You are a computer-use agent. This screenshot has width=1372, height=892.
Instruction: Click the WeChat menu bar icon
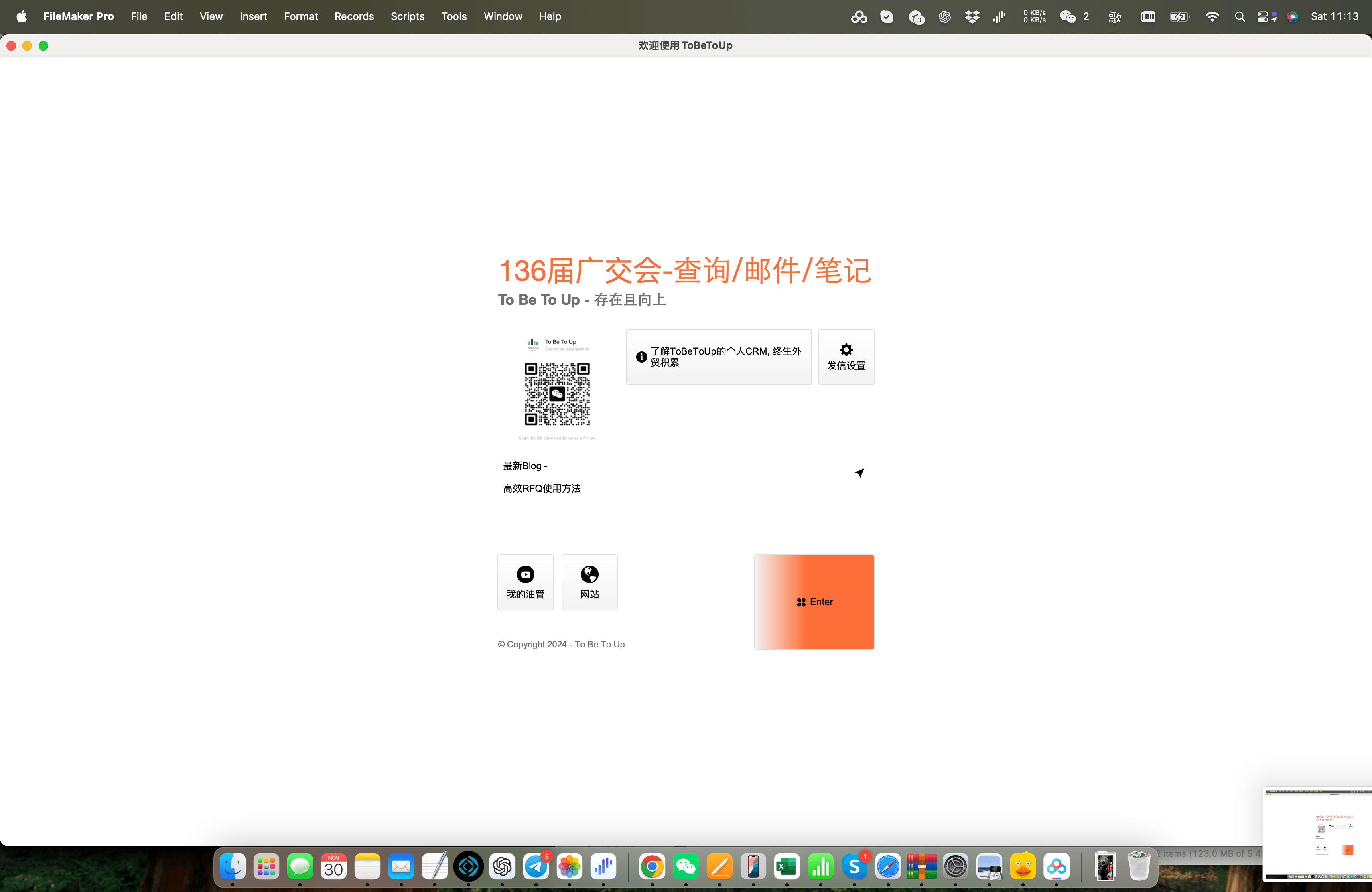click(x=1068, y=17)
